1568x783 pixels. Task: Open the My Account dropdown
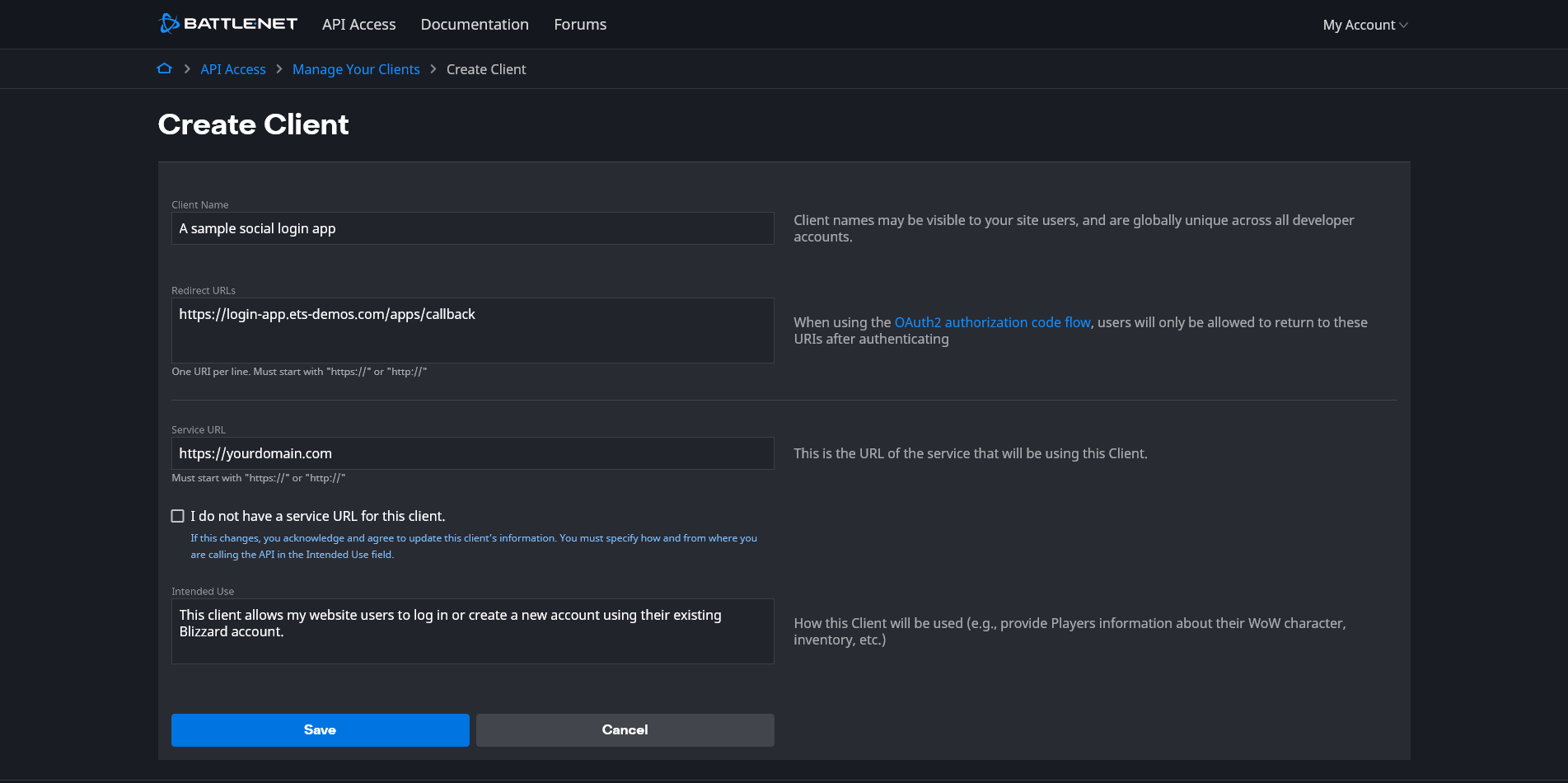point(1365,25)
